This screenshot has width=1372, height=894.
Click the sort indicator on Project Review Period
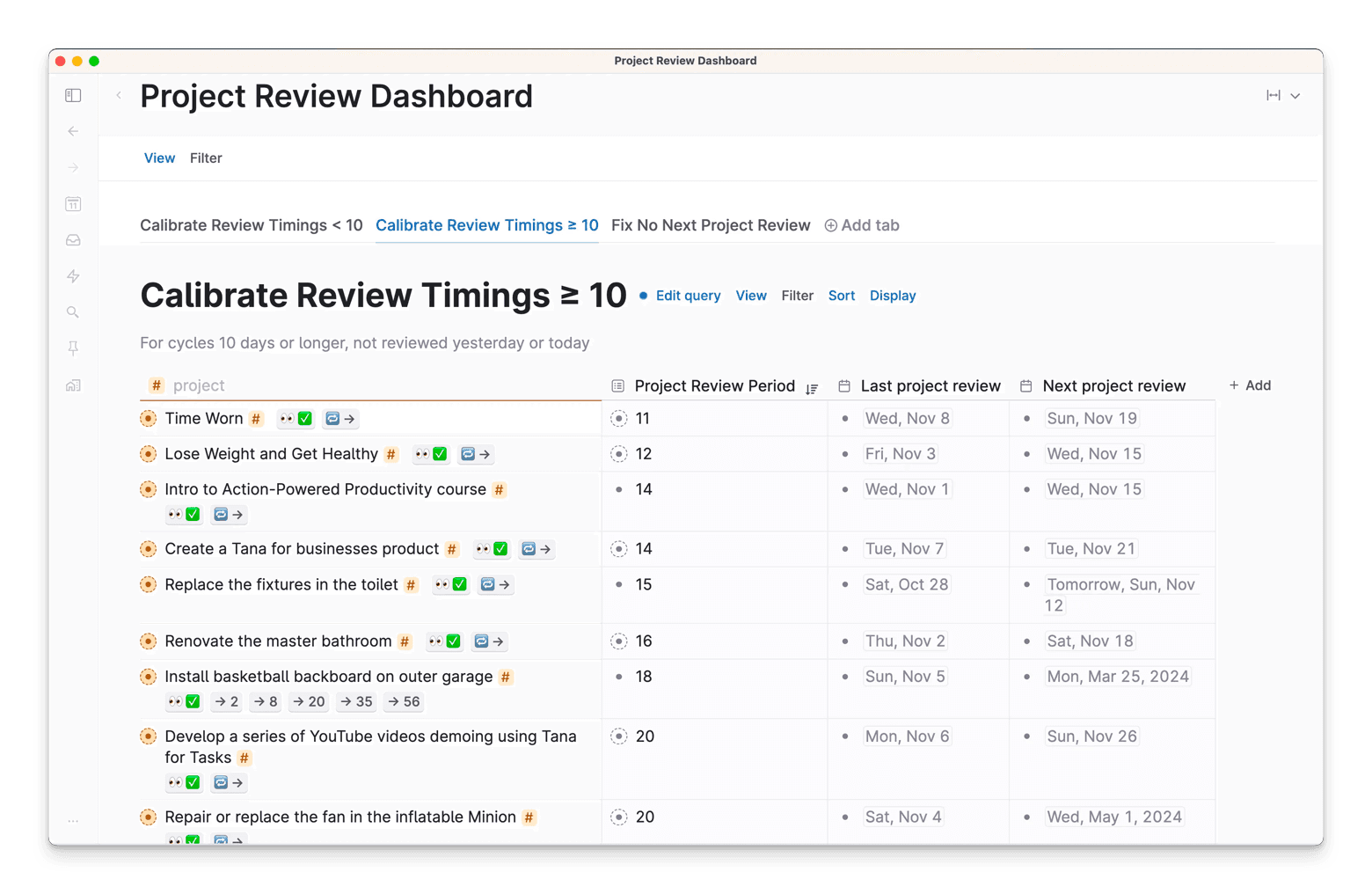point(812,388)
